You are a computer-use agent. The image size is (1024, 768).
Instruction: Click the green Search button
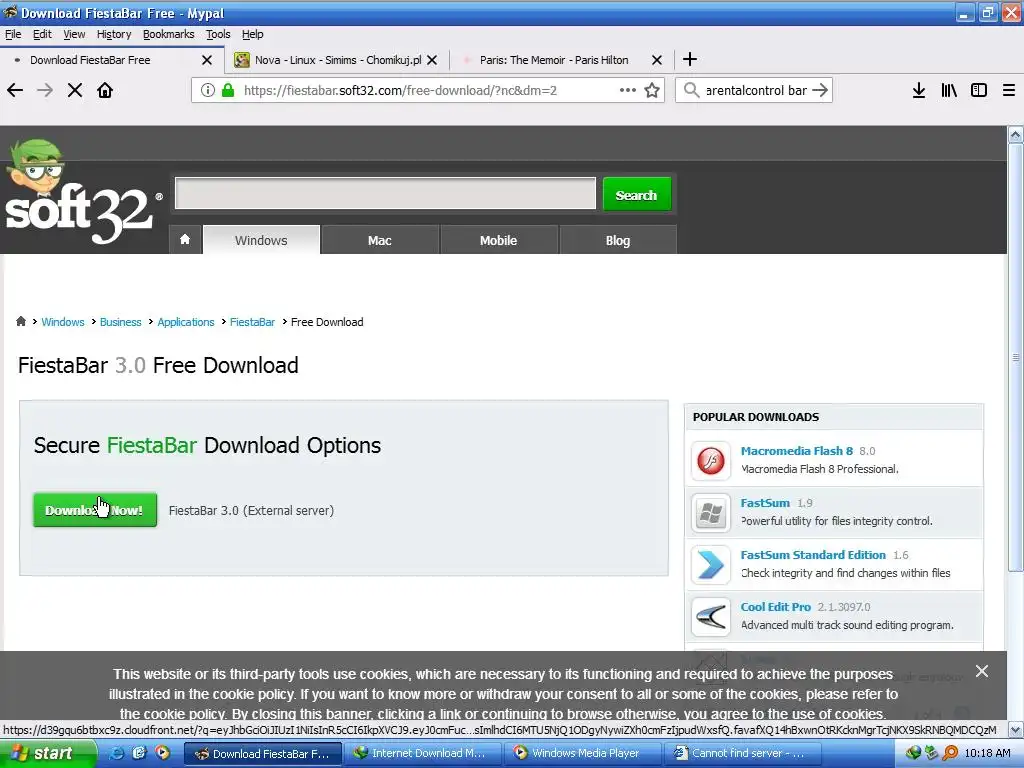tap(636, 195)
